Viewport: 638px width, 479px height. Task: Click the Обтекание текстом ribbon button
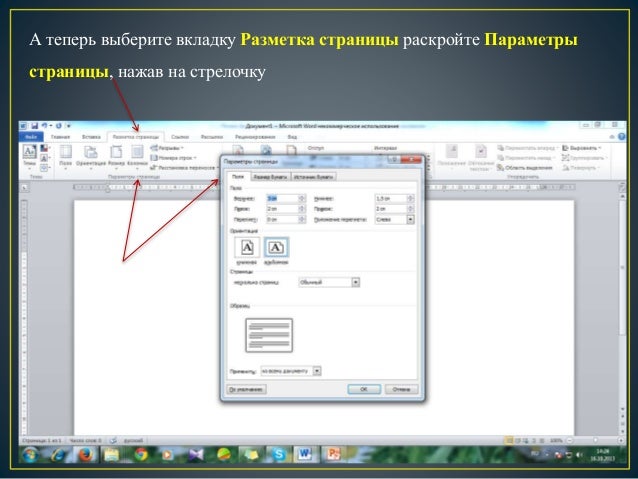point(481,157)
